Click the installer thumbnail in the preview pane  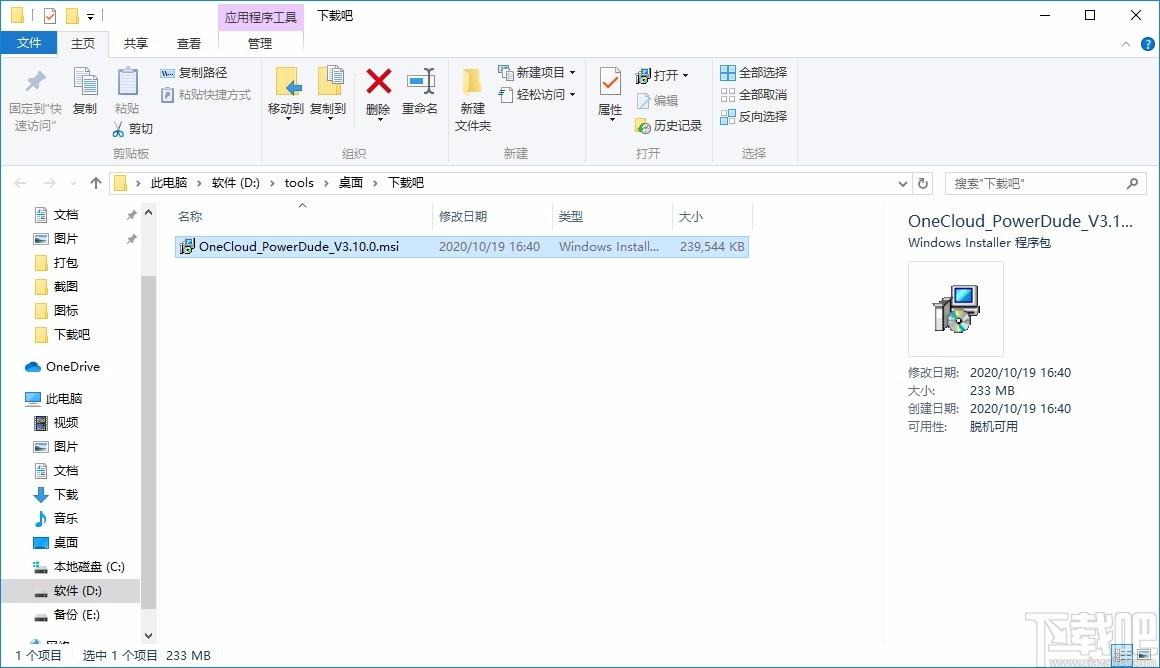956,308
